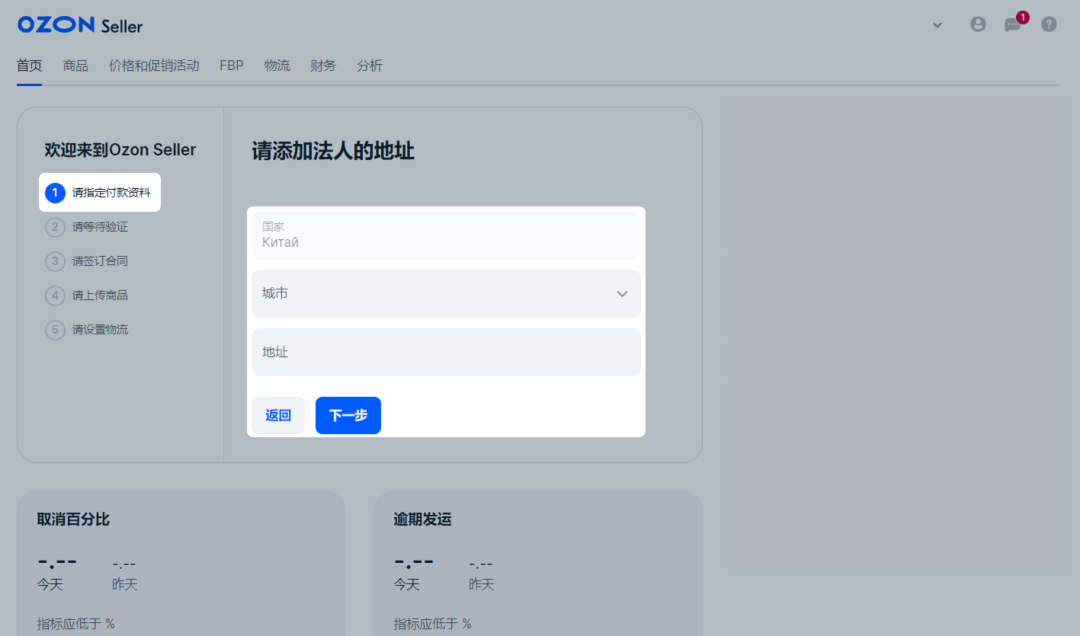1080x636 pixels.
Task: Click the 逾期发运 card title
Action: (x=422, y=520)
